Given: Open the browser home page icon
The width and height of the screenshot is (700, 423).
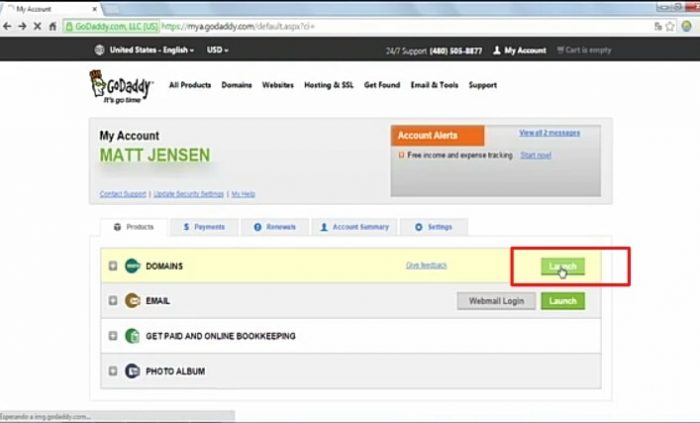Looking at the screenshot, I should (53, 27).
